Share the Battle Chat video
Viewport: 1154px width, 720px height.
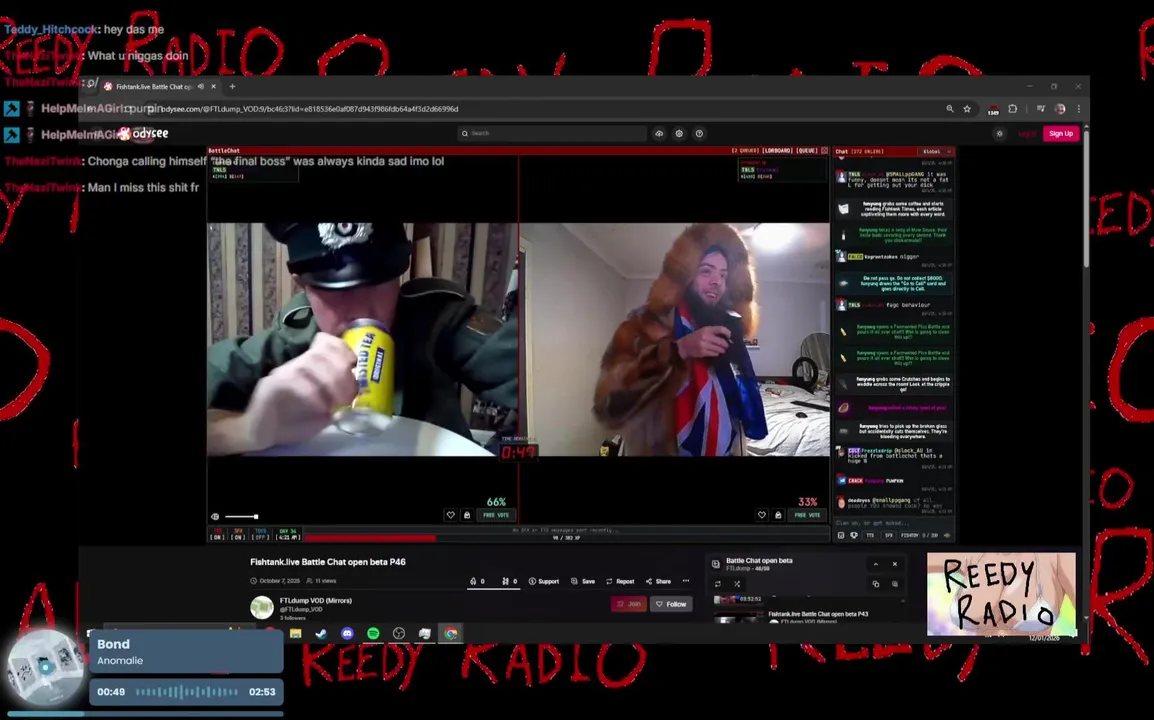(658, 582)
